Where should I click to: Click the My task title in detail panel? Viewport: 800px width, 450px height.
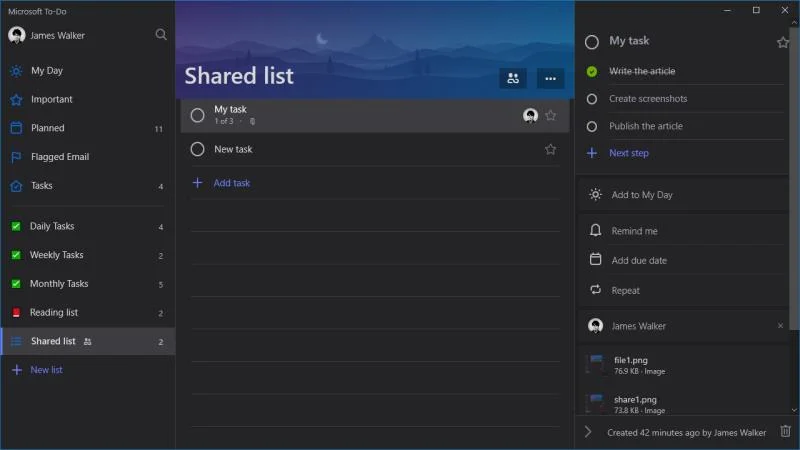point(629,41)
